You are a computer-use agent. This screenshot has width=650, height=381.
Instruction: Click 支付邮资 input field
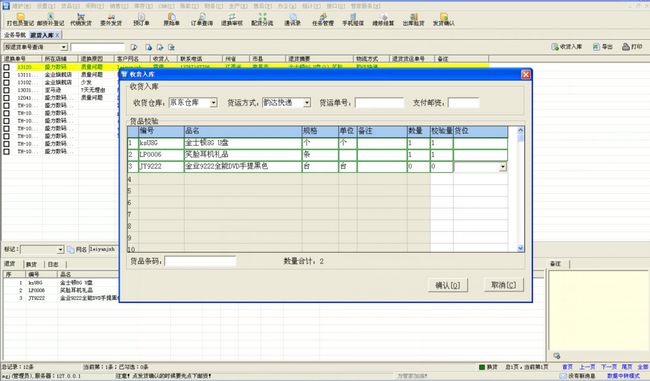[463, 103]
